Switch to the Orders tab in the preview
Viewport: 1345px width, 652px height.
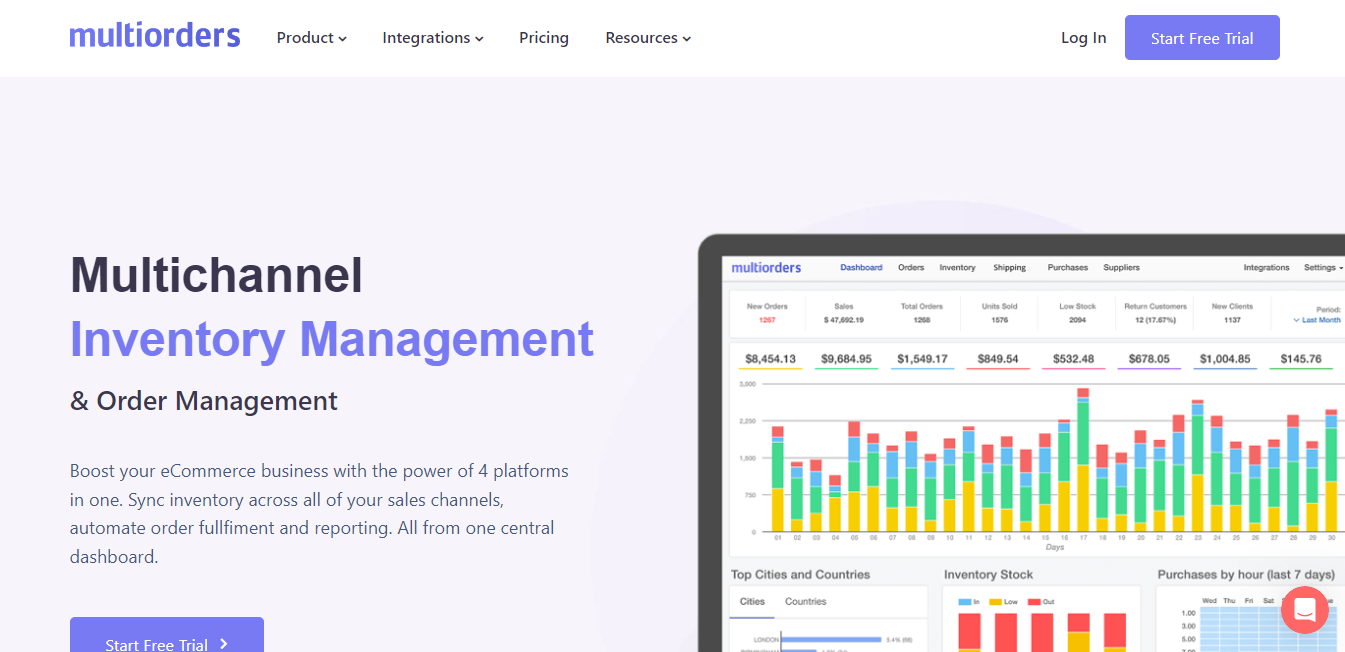coord(911,268)
